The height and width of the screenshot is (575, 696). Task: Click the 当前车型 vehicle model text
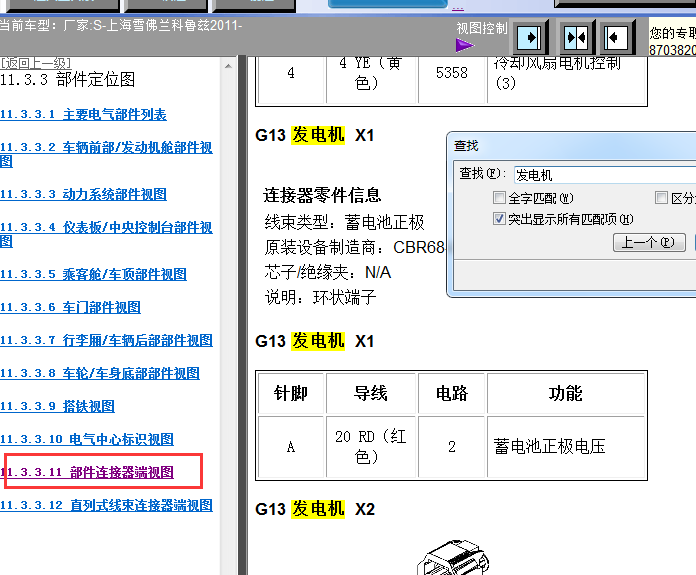pyautogui.click(x=121, y=25)
